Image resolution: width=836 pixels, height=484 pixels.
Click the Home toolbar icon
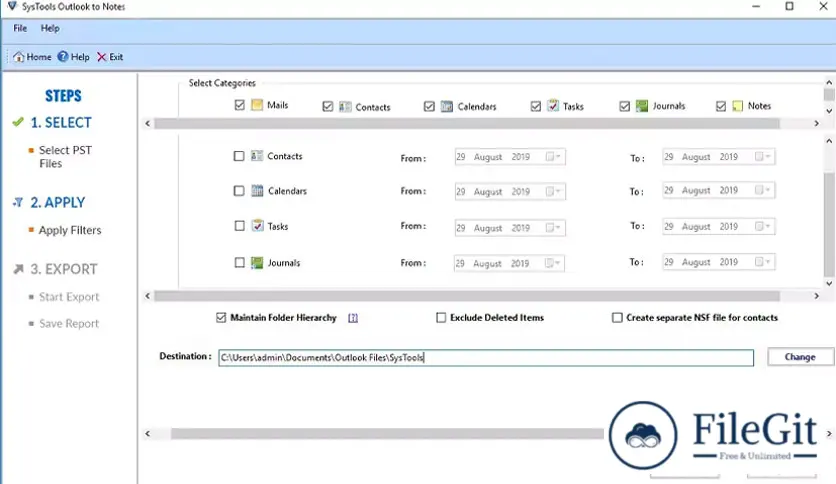19,57
